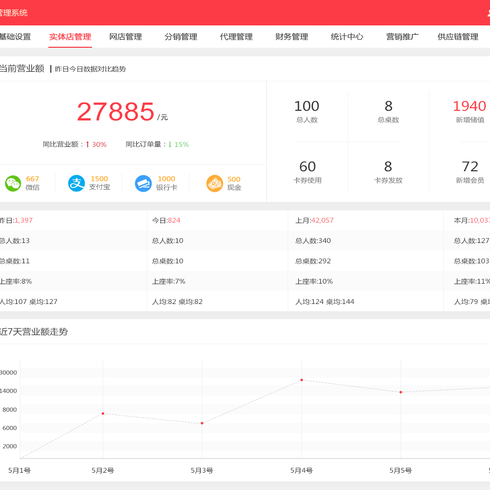490x490 pixels.
Task: Click 总人数:10 in today column
Action: coord(168,241)
